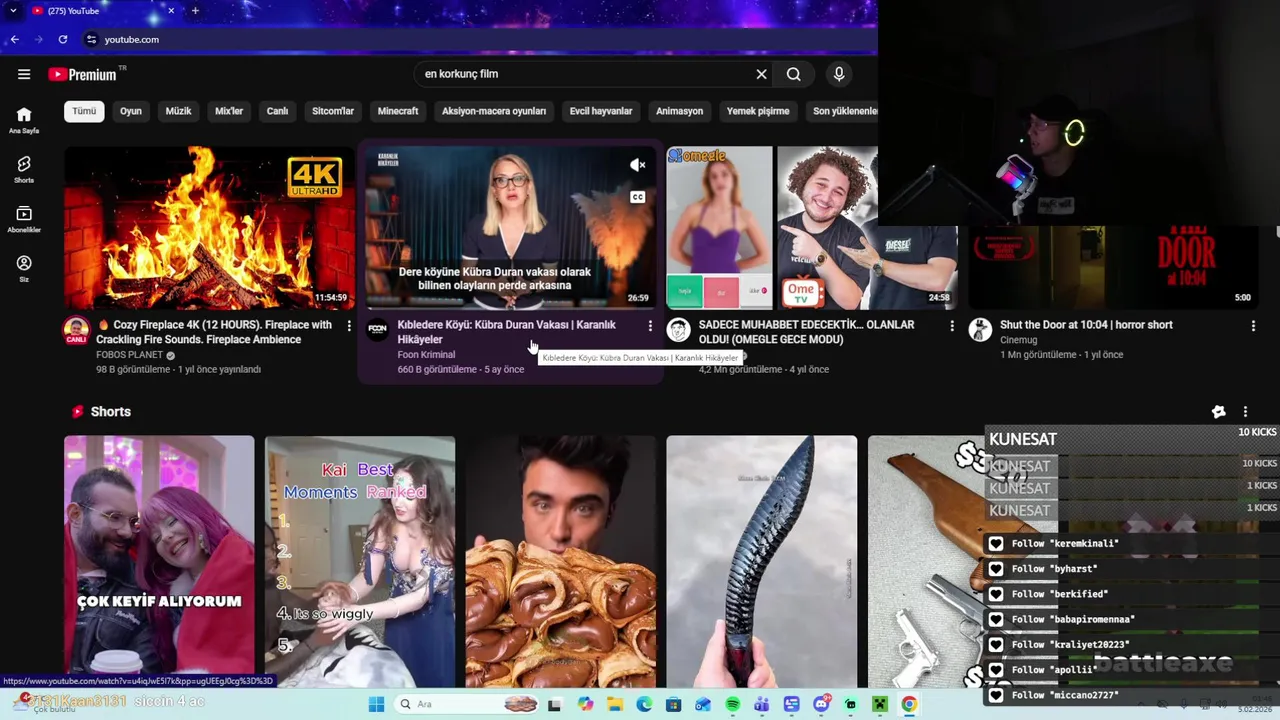Open the Siz (You) sidebar page

coord(24,268)
